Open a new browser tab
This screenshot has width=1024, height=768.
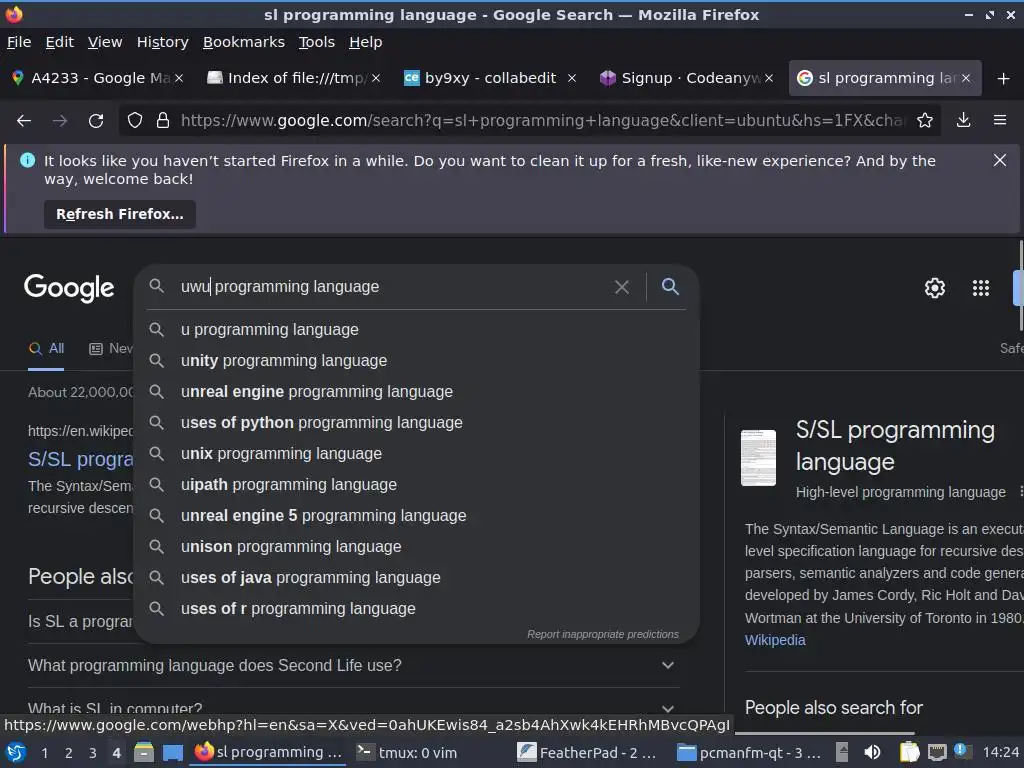(1004, 78)
